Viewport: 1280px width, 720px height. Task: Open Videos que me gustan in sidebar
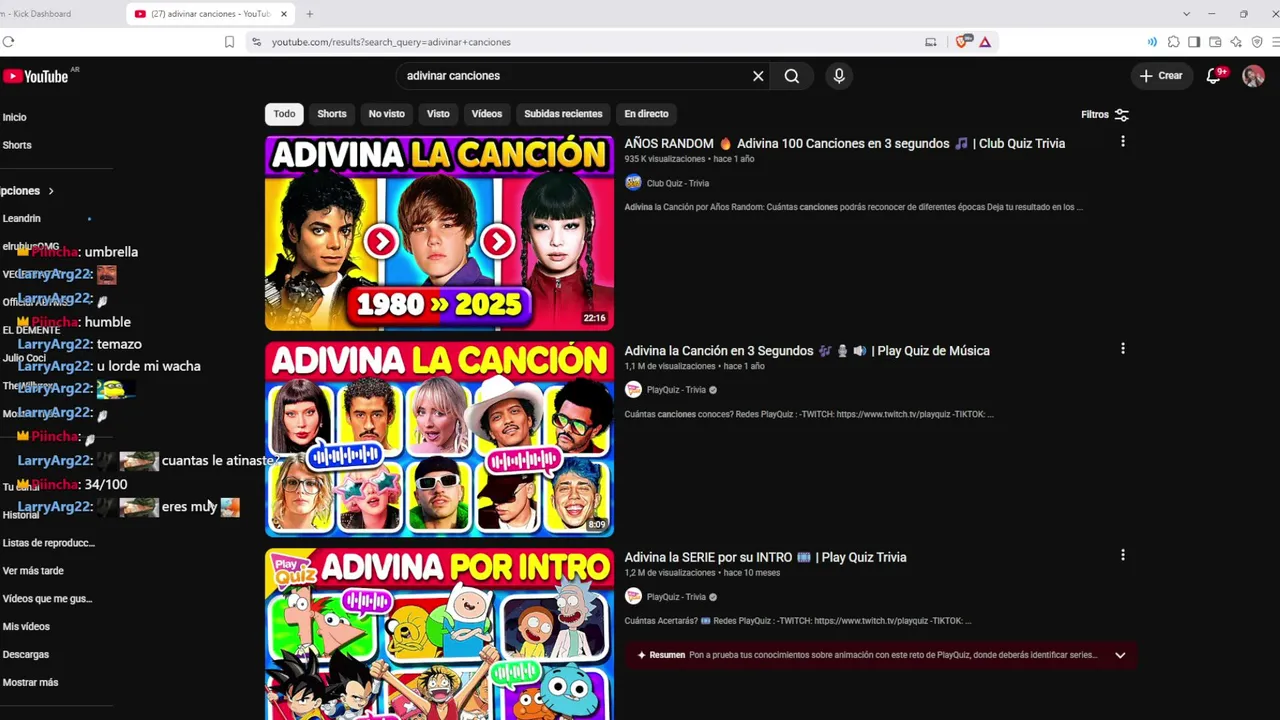(47, 599)
